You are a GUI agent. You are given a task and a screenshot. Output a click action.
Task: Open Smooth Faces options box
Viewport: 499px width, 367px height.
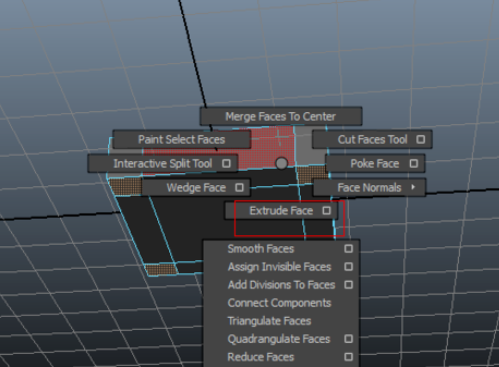(x=348, y=249)
